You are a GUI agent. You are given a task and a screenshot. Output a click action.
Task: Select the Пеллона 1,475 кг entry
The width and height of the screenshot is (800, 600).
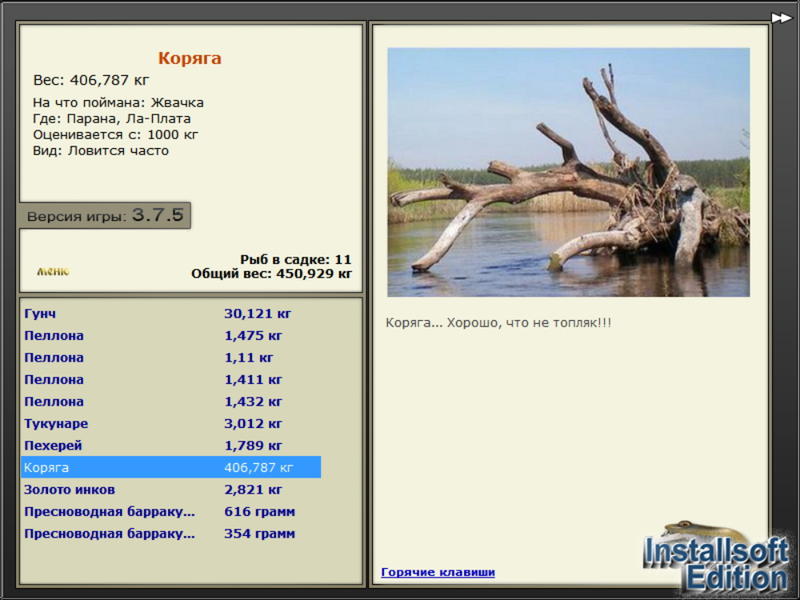coord(171,335)
